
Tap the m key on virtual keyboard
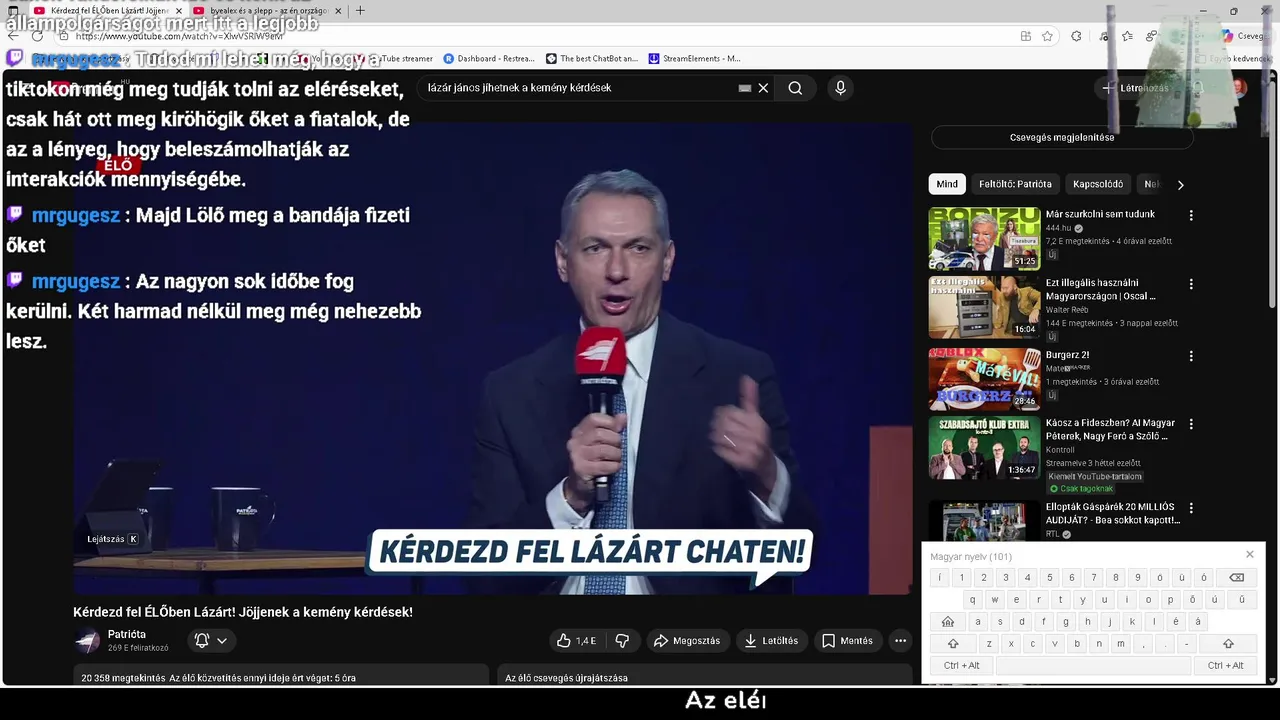[1121, 644]
